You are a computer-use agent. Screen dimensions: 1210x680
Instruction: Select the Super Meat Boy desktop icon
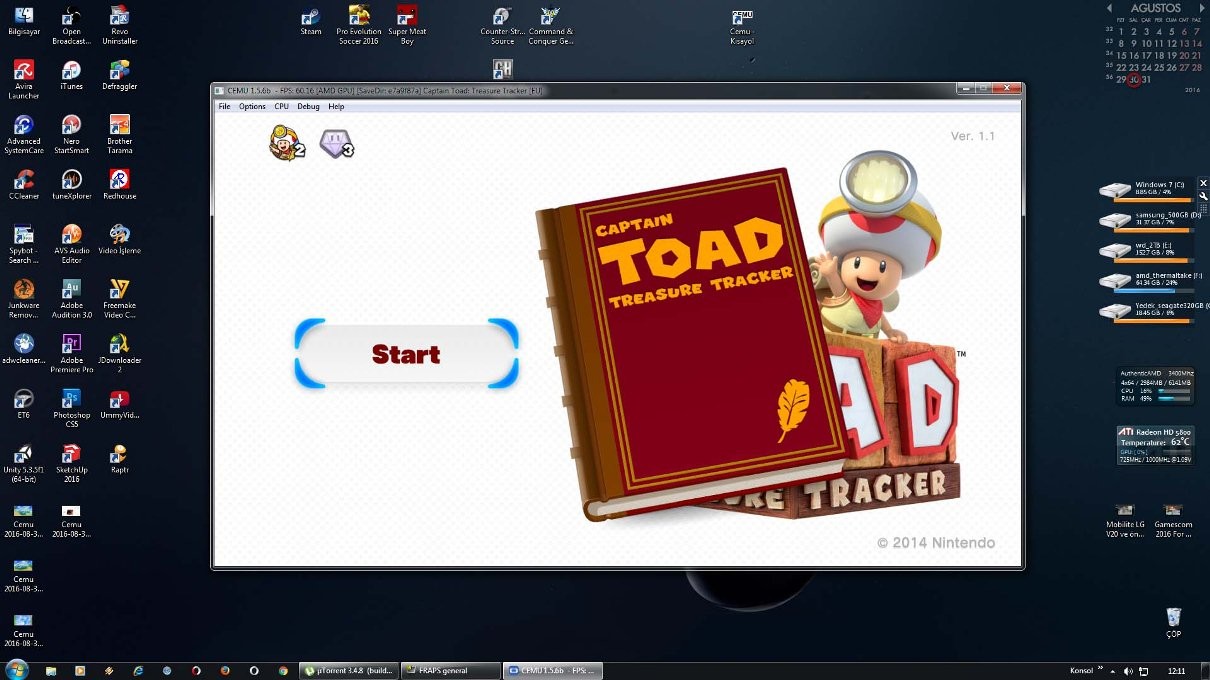click(x=406, y=26)
